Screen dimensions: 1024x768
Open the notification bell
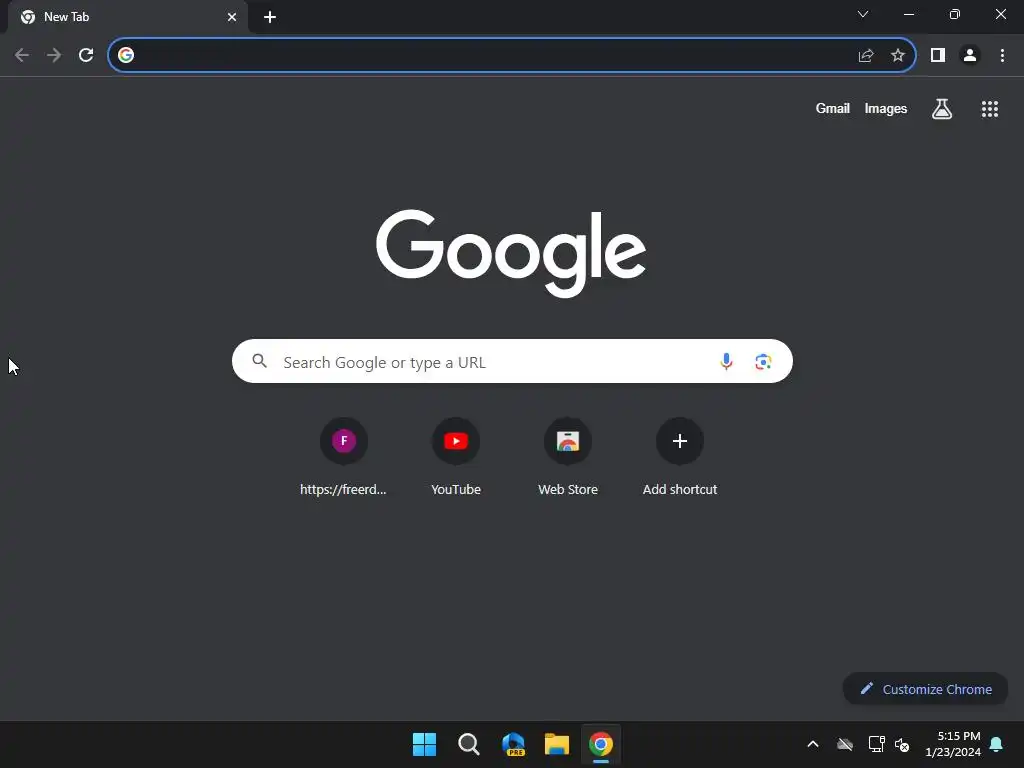tap(997, 744)
